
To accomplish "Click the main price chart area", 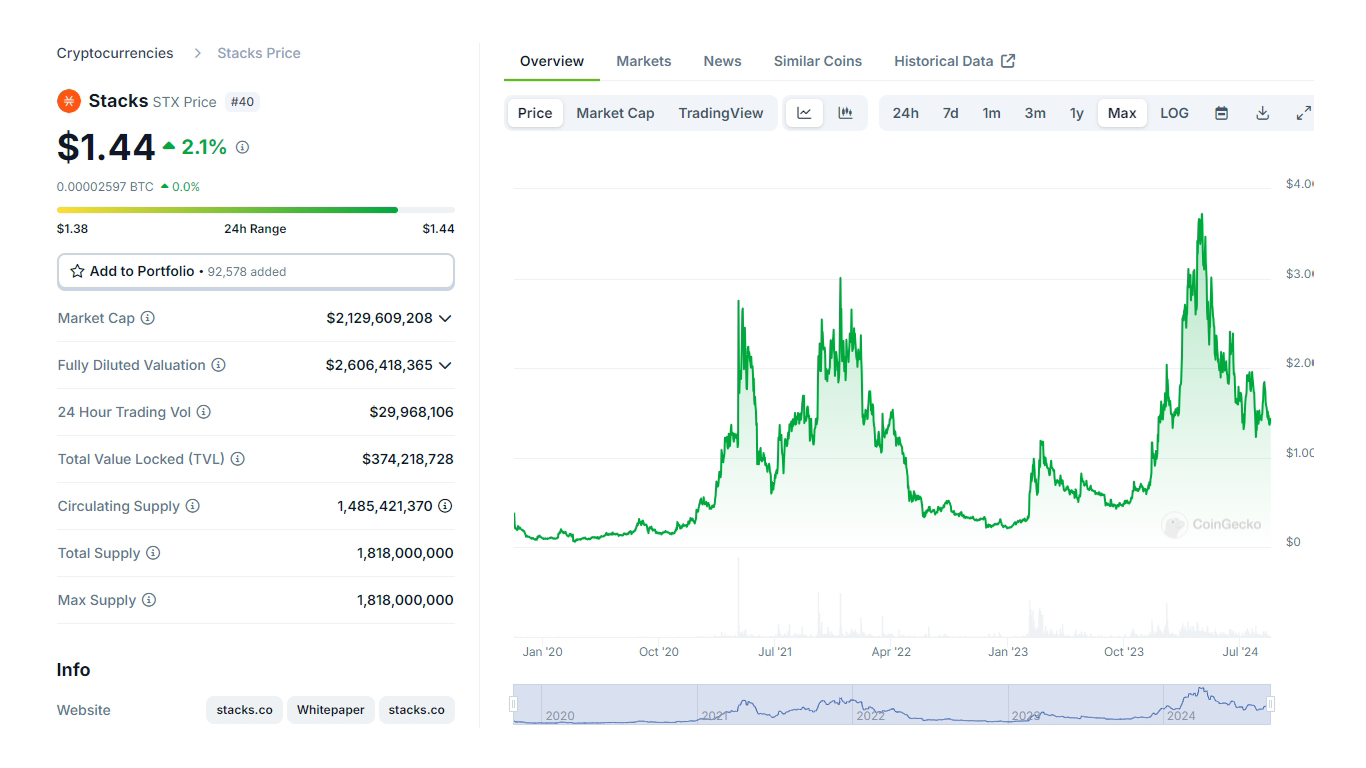I will click(x=892, y=366).
